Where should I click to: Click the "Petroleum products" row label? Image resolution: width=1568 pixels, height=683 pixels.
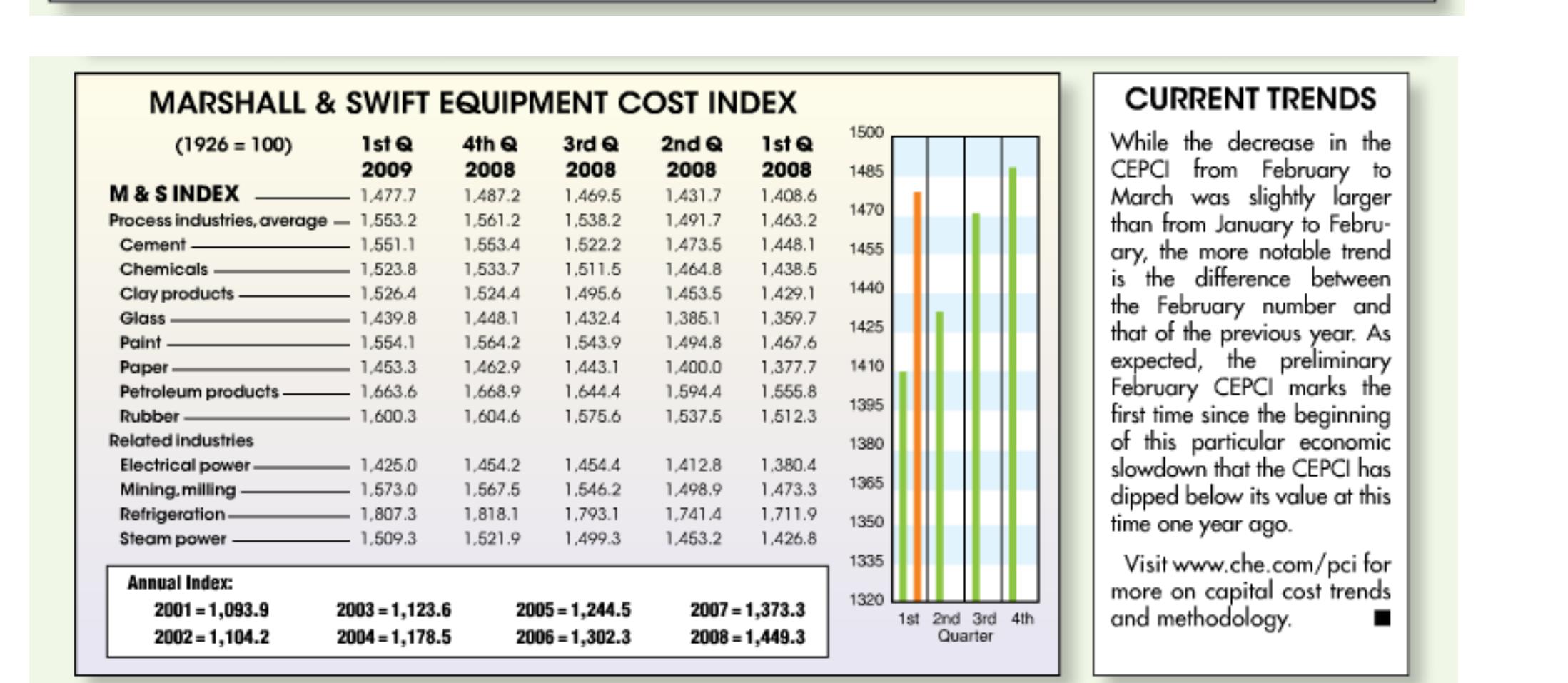199,392
